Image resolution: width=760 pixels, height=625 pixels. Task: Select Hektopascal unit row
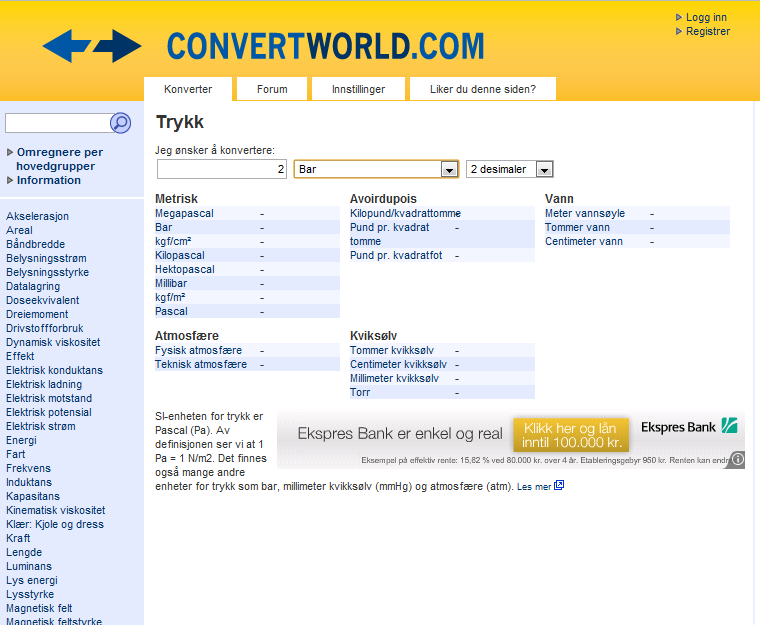click(x=247, y=270)
